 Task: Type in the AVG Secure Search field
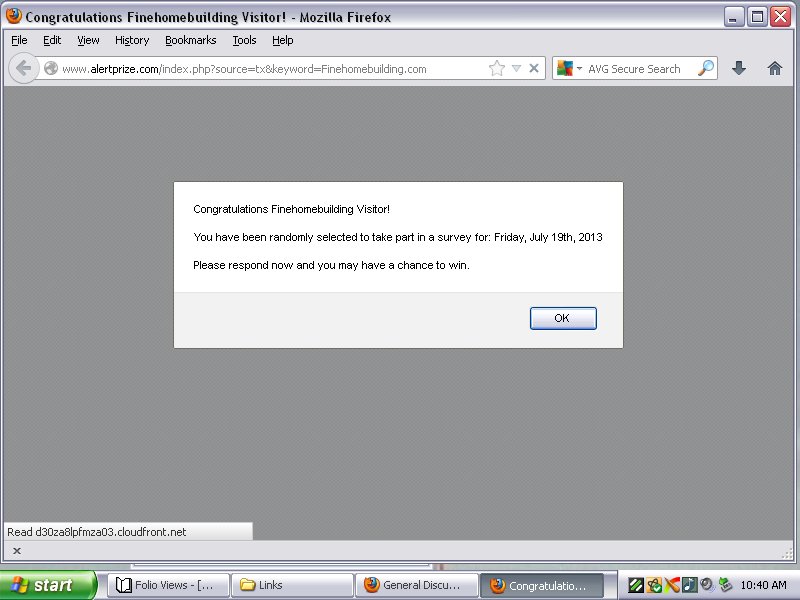click(x=640, y=69)
